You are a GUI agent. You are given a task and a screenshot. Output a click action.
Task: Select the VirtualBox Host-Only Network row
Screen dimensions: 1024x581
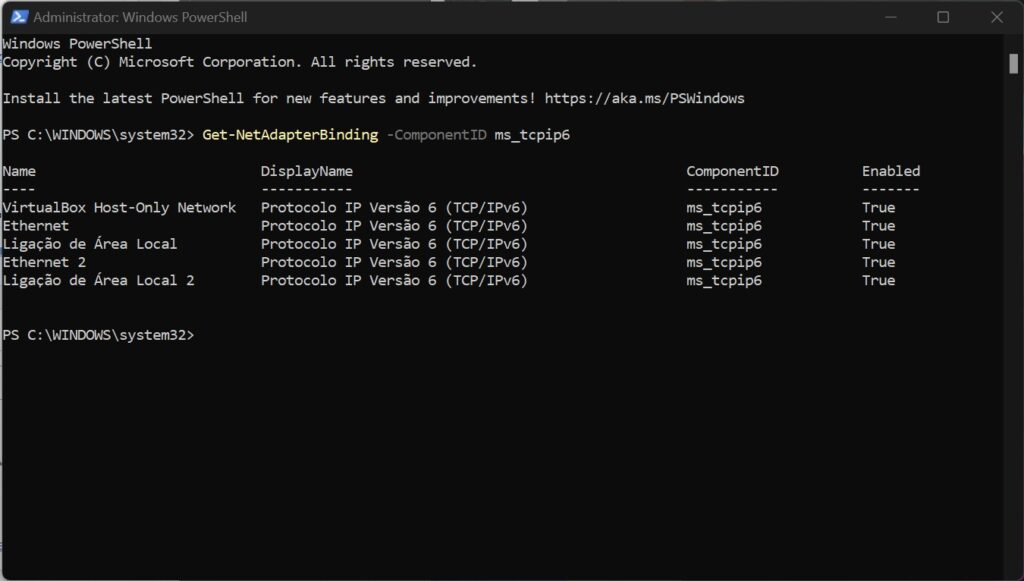coord(120,207)
